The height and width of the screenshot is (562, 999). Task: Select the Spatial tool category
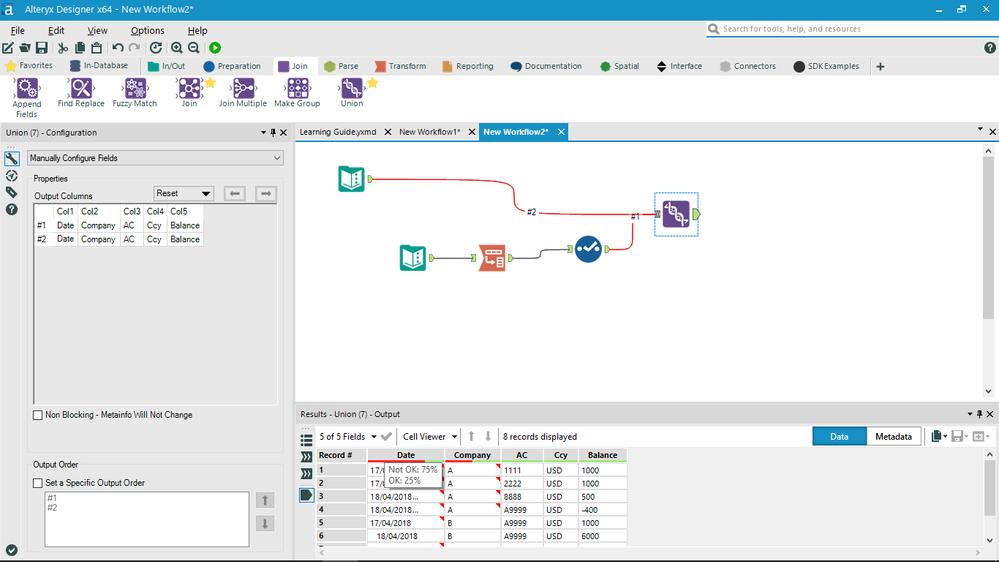click(619, 66)
